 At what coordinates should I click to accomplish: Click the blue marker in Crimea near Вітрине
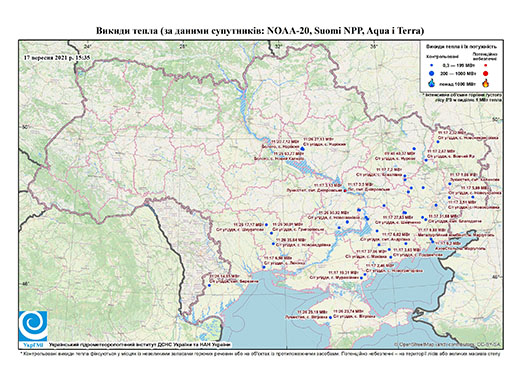tap(330, 318)
